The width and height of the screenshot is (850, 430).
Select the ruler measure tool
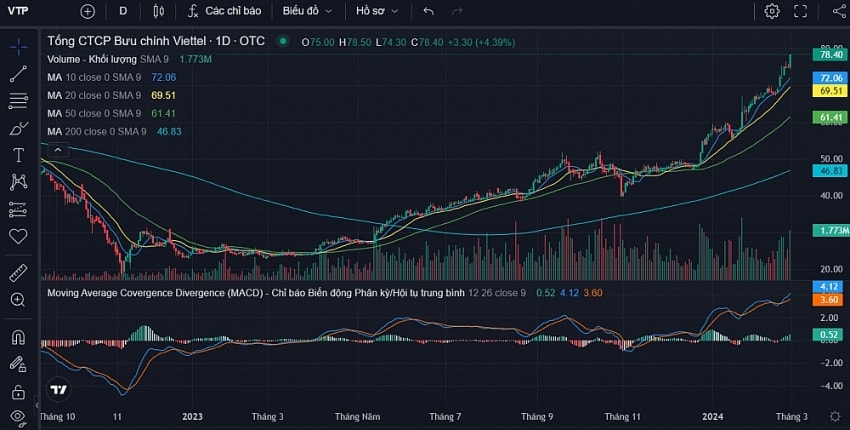click(x=18, y=273)
